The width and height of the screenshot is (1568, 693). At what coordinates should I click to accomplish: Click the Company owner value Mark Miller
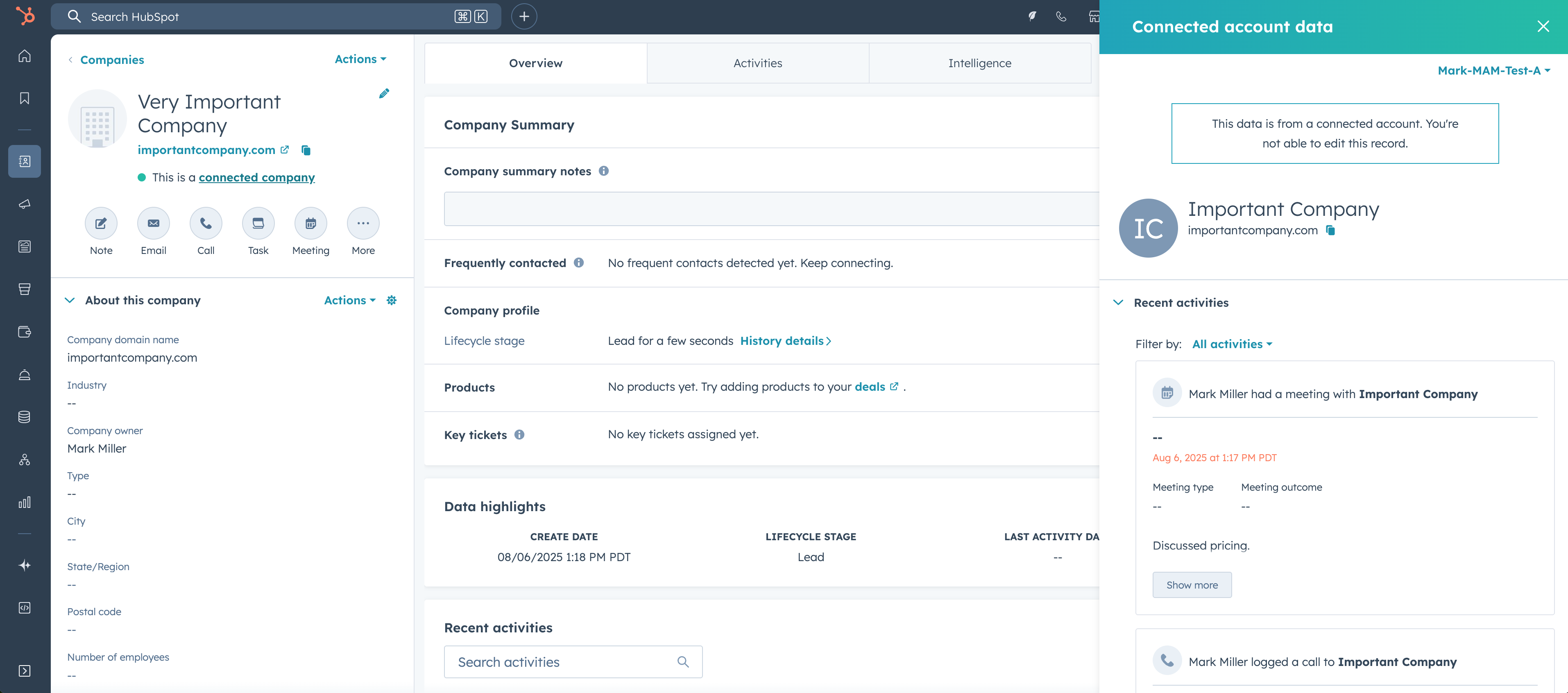coord(97,448)
